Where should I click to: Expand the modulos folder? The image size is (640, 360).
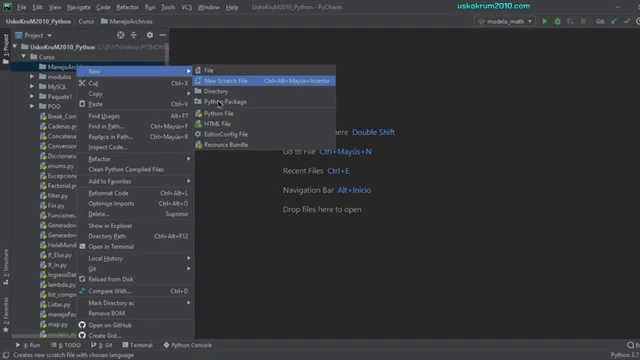tap(32, 76)
